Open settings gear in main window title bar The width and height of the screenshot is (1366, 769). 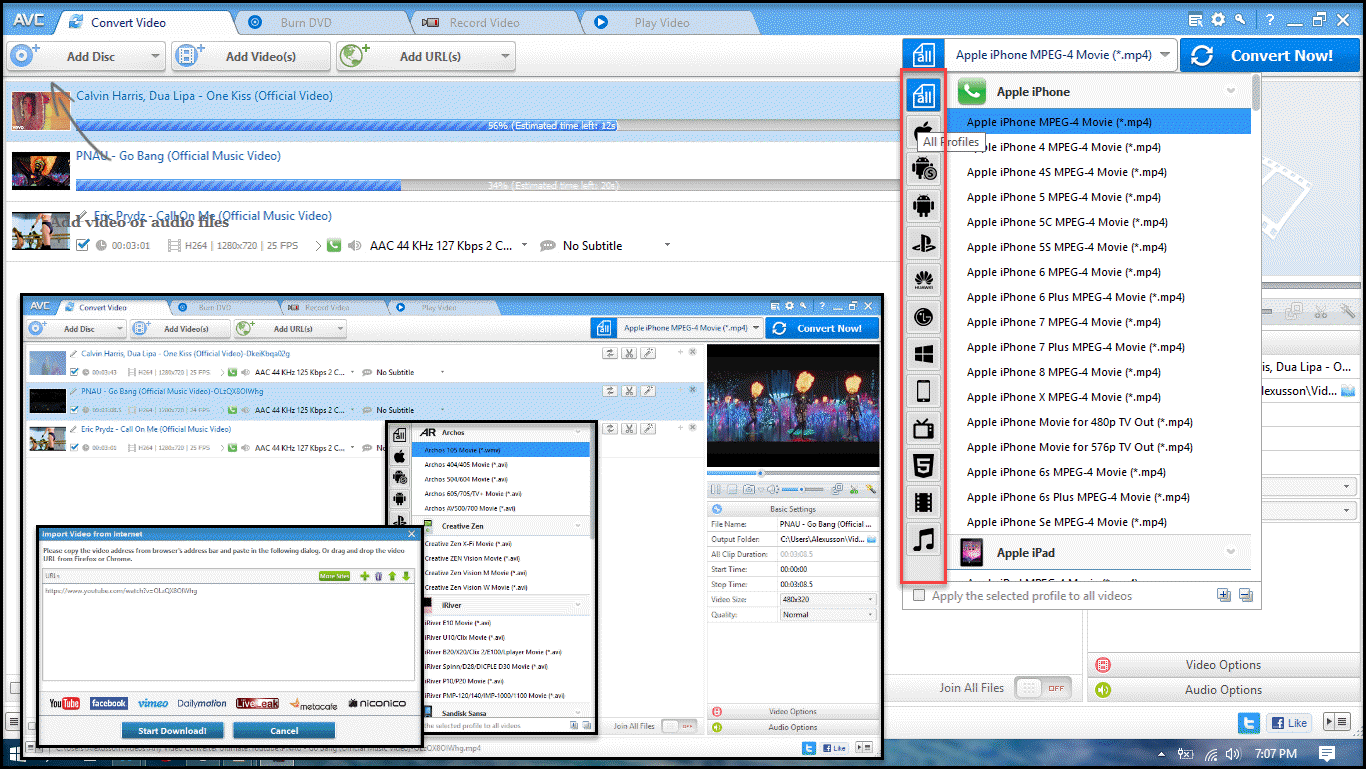coord(1218,19)
